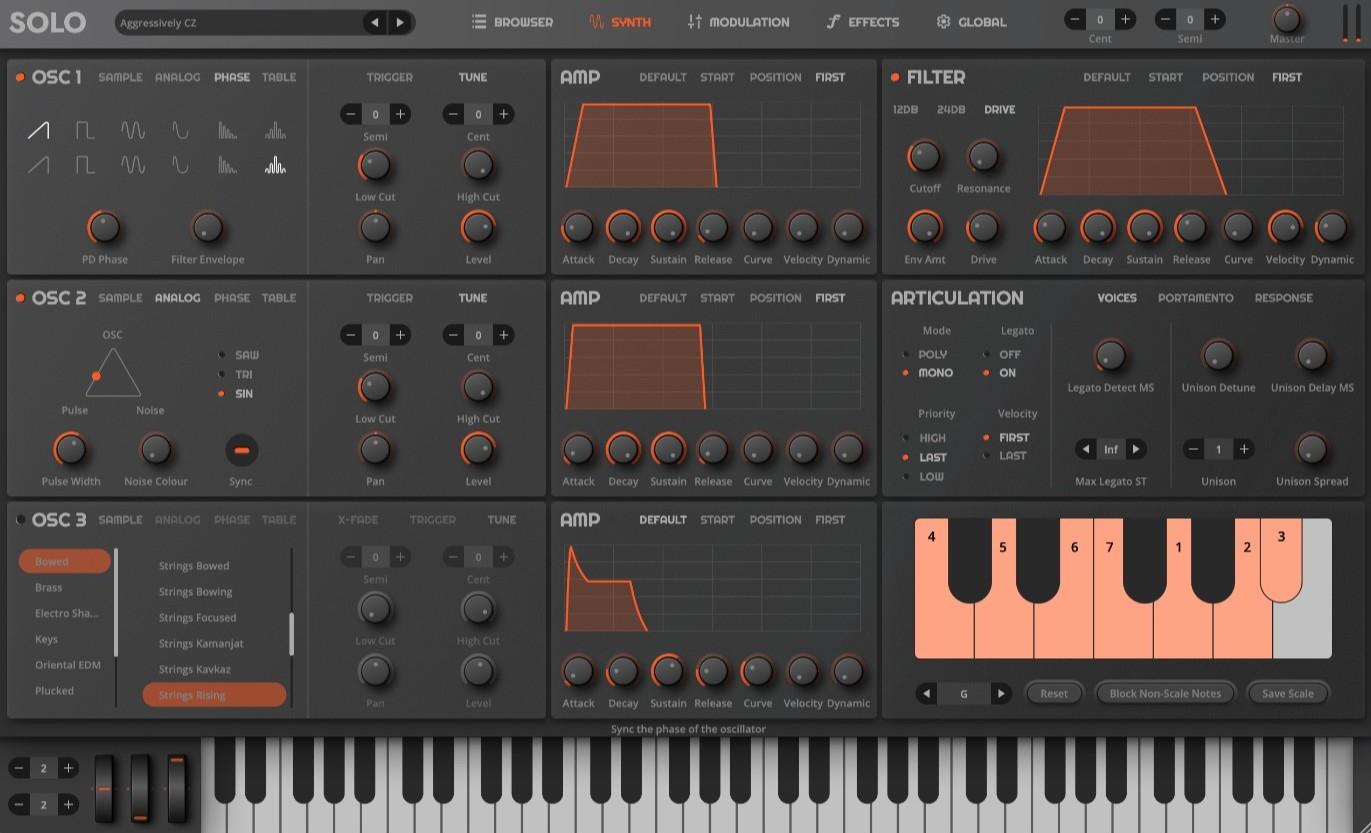Load next preset with right arrow
Screen dimensions: 1371x833
click(400, 22)
